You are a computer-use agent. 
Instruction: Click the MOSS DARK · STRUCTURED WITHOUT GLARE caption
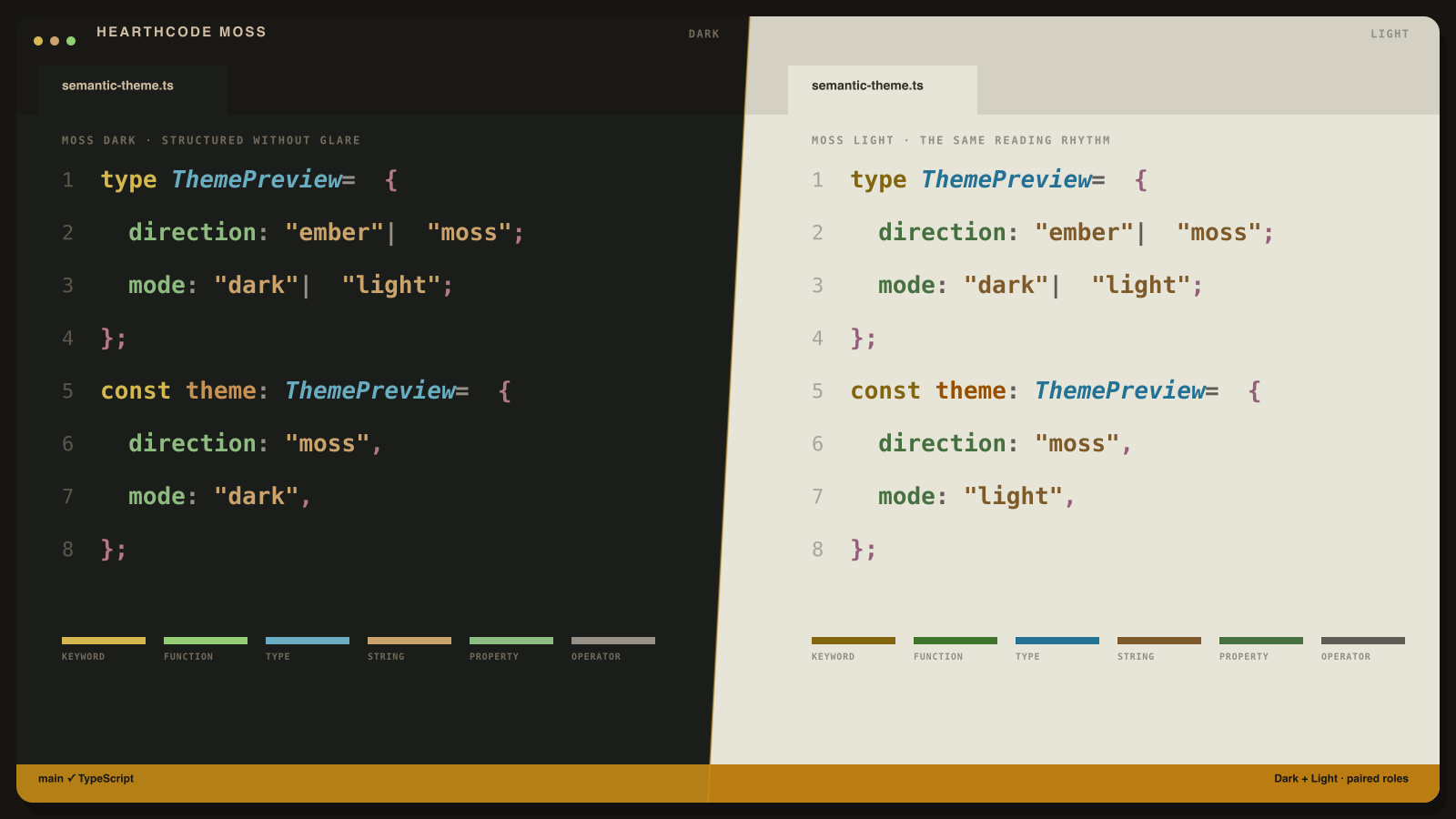click(x=211, y=141)
